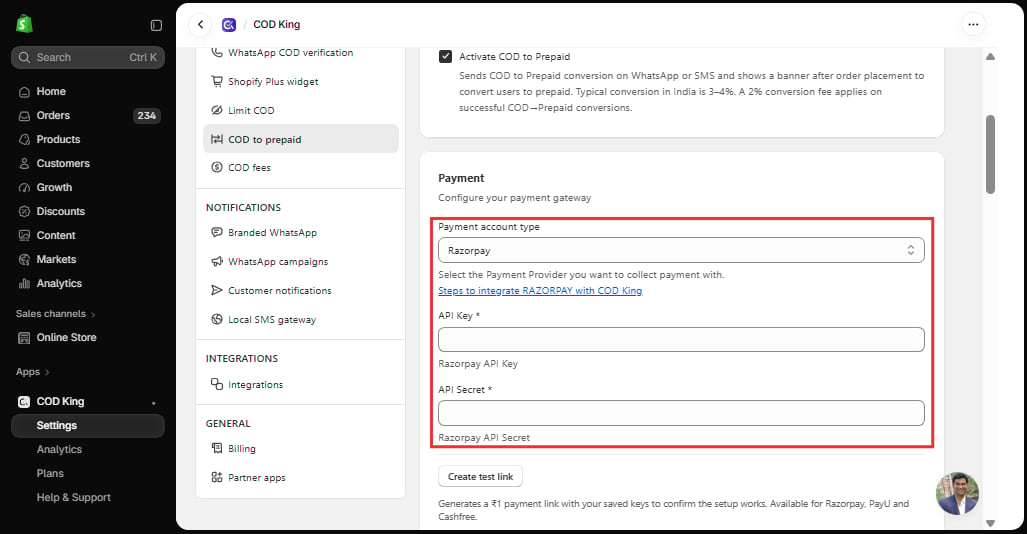The height and width of the screenshot is (534, 1027).
Task: Click the API Key input field
Action: (681, 339)
